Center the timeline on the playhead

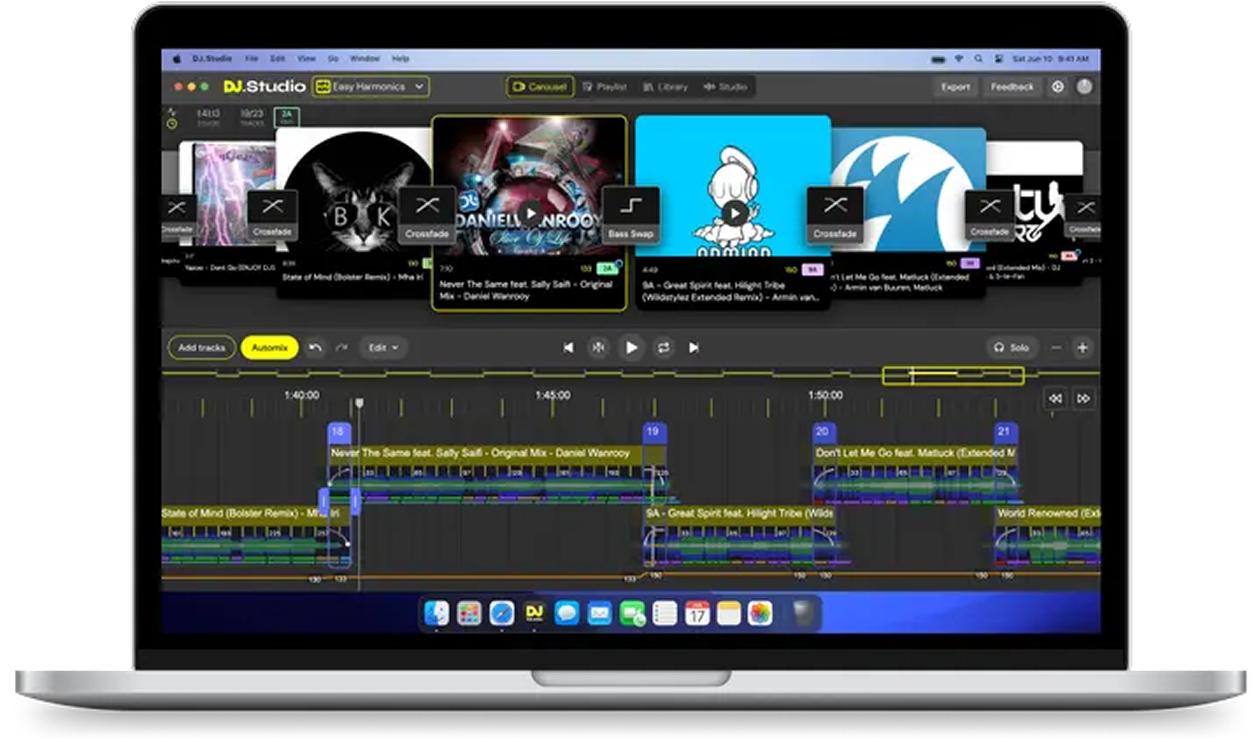[598, 348]
